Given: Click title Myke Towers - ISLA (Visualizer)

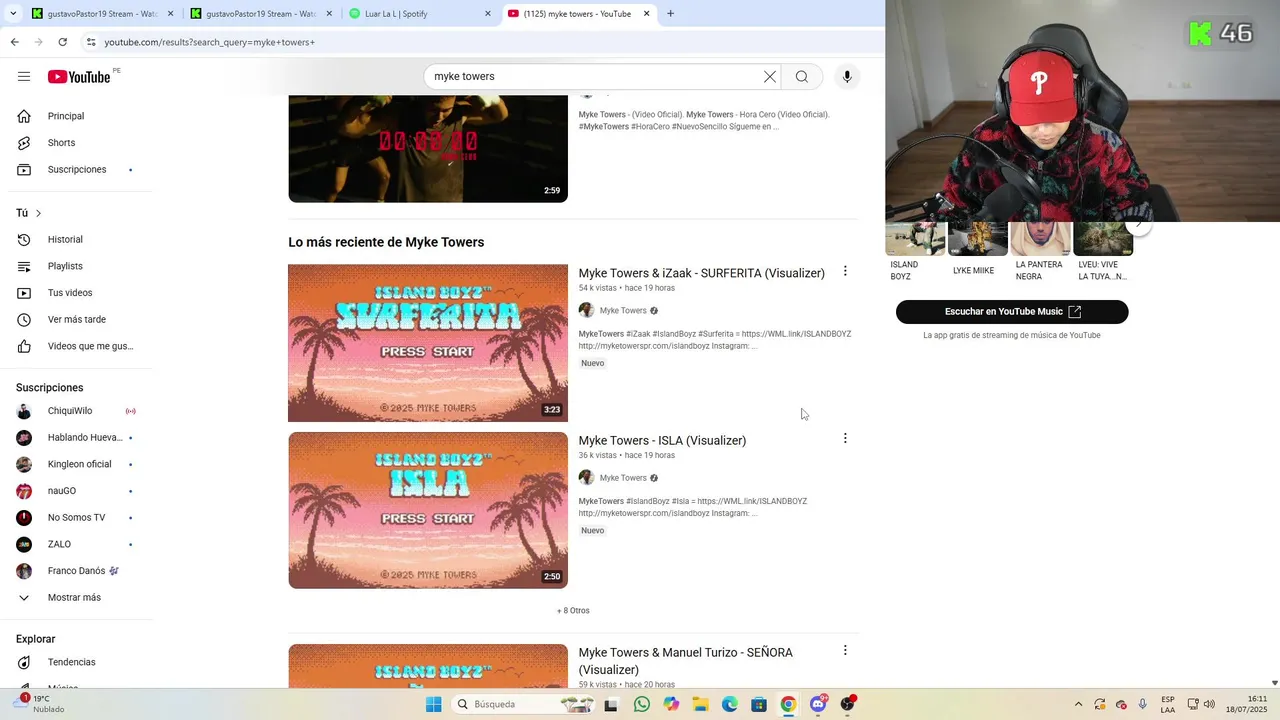Looking at the screenshot, I should [x=662, y=440].
